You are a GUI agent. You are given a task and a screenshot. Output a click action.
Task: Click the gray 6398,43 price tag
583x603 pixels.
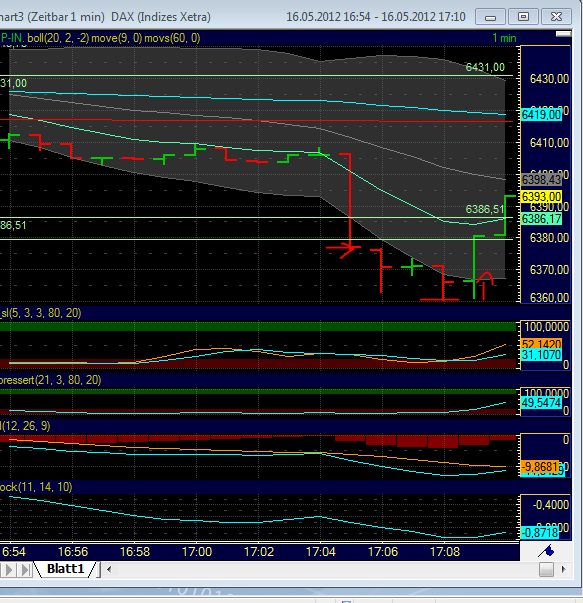click(541, 180)
